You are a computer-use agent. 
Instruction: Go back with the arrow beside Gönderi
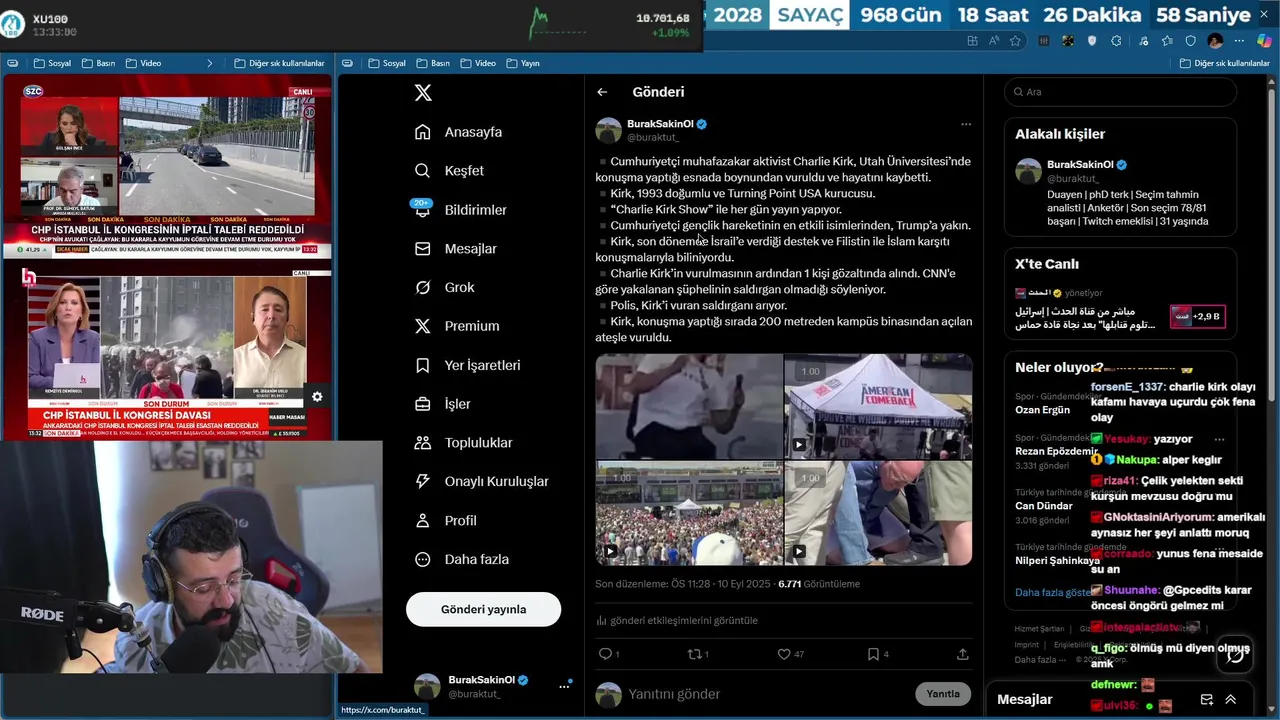point(602,92)
